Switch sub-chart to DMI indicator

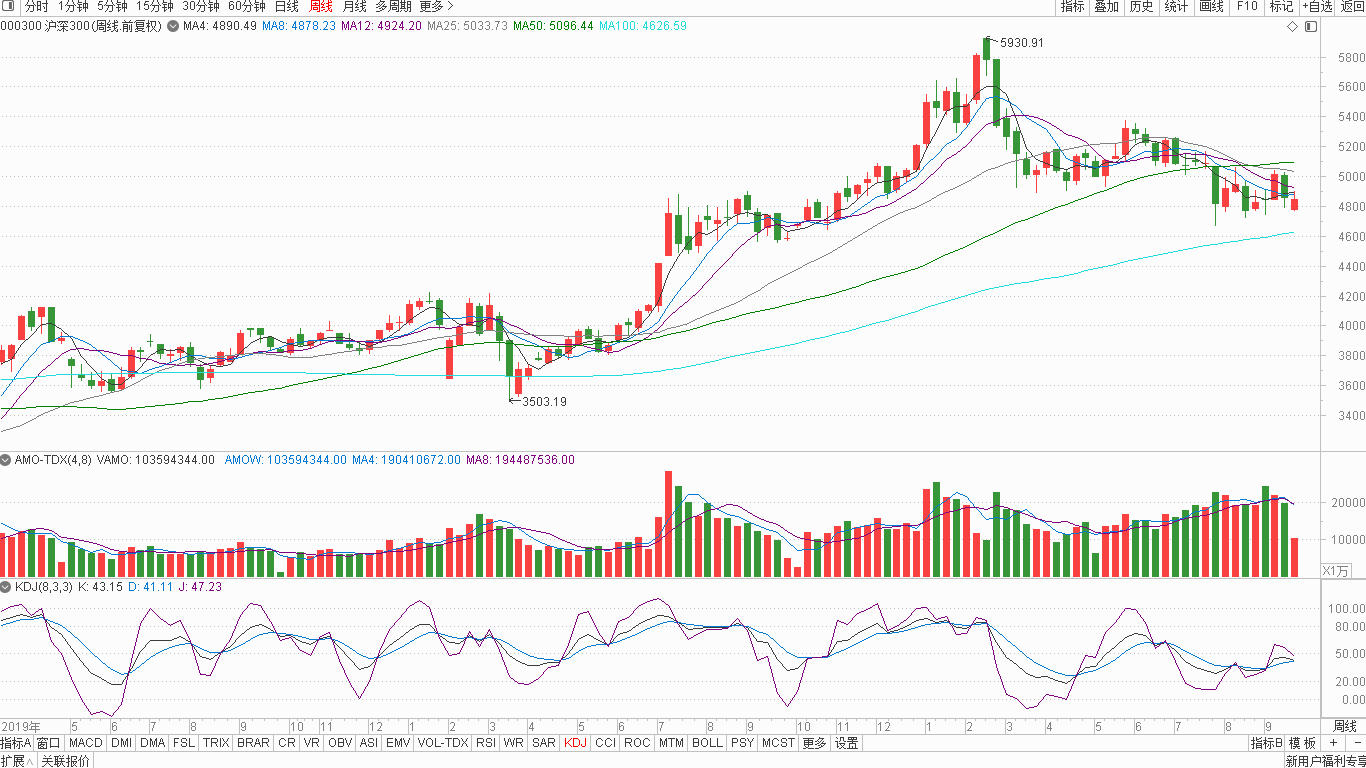click(121, 743)
